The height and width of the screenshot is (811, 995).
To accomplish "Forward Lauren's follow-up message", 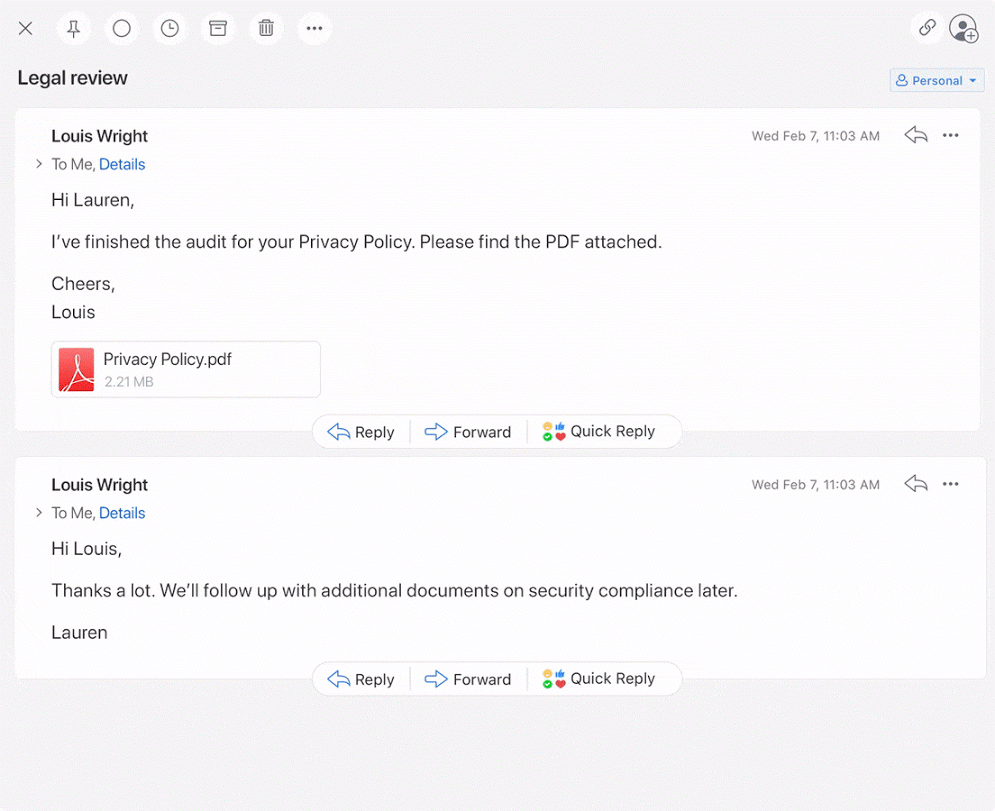I will click(468, 679).
